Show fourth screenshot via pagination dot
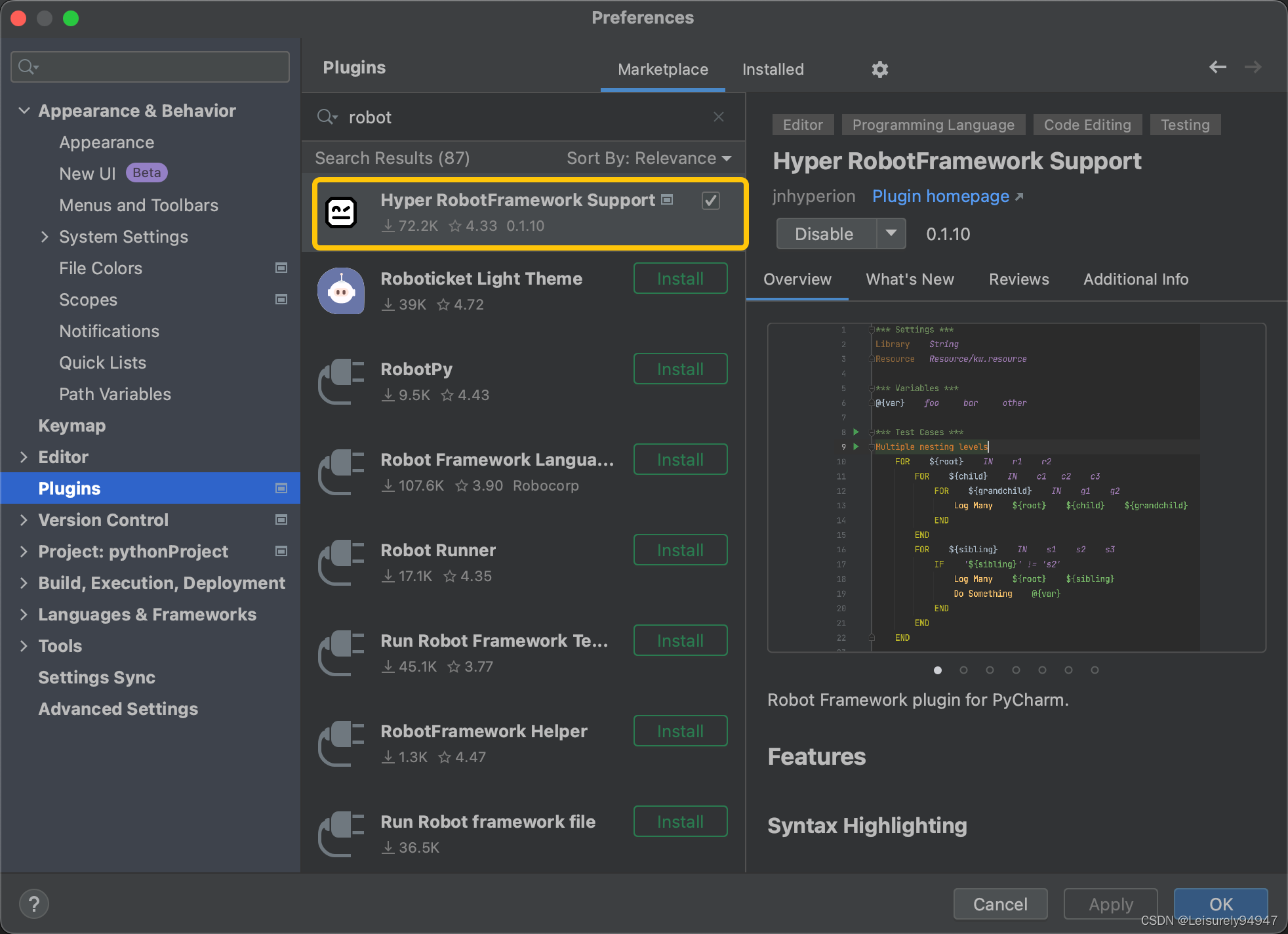1288x934 pixels. [1016, 670]
